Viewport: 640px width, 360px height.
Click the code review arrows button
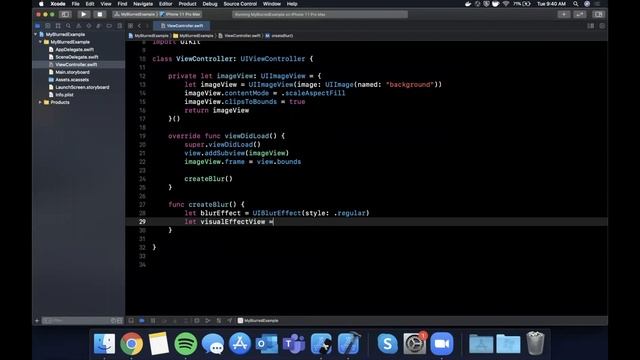click(x=580, y=14)
